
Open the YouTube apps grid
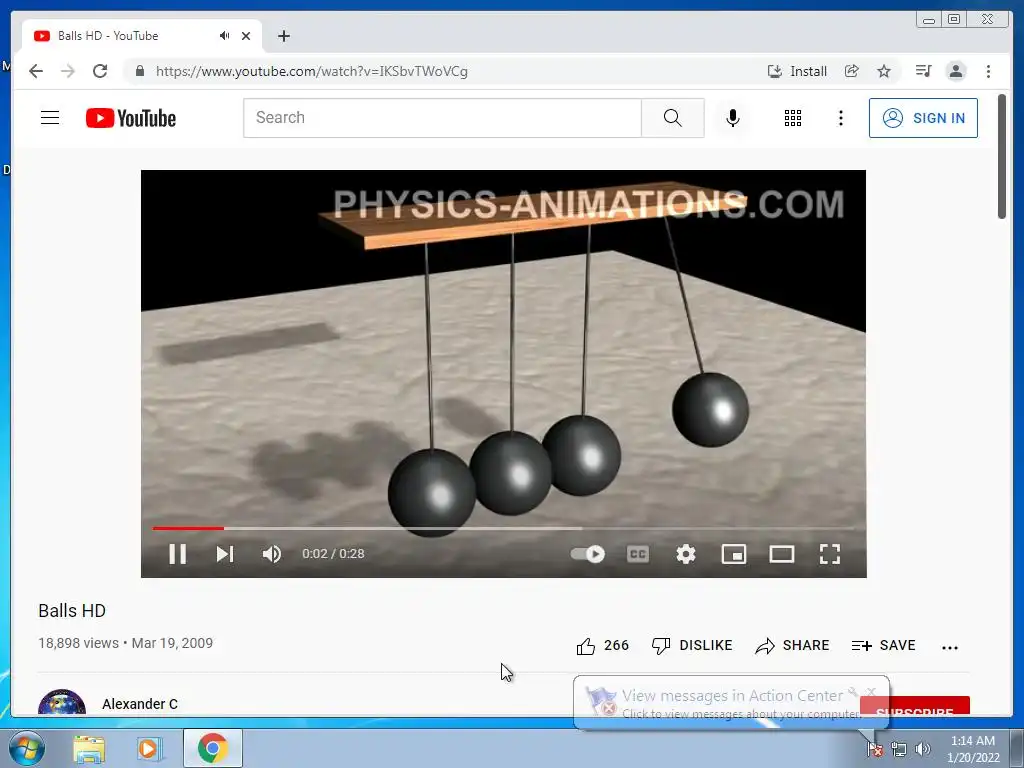coord(793,118)
